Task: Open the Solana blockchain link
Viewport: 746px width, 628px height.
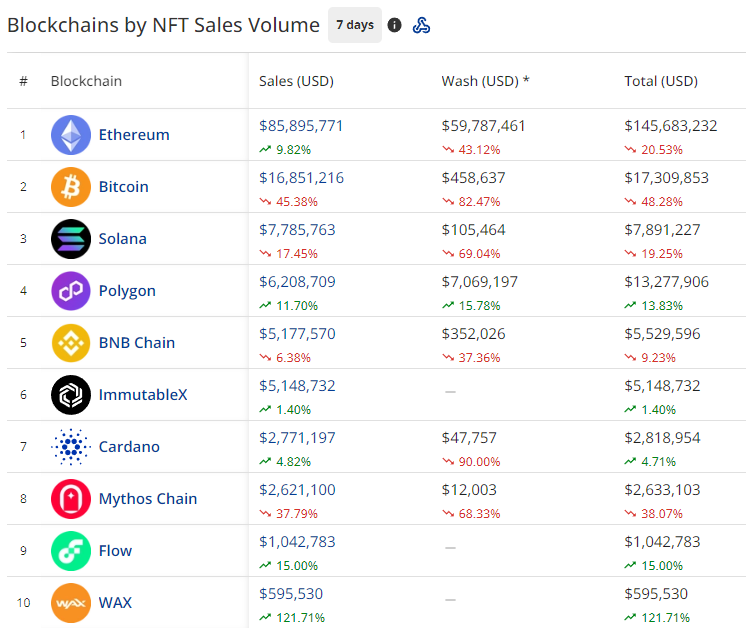Action: pyautogui.click(x=123, y=239)
